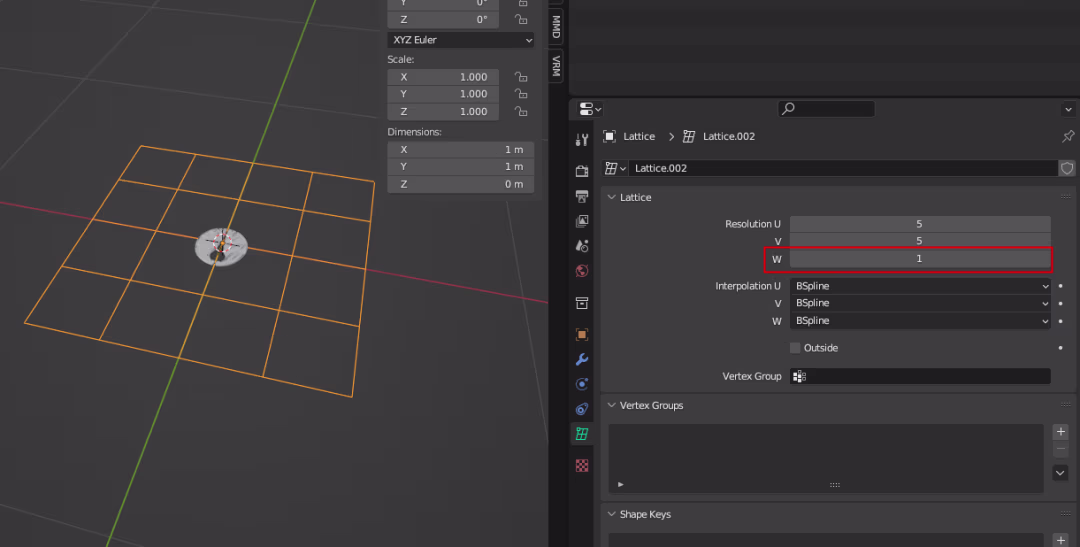The image size is (1080, 547).
Task: Open the Properties editor type dropdown
Action: point(590,109)
